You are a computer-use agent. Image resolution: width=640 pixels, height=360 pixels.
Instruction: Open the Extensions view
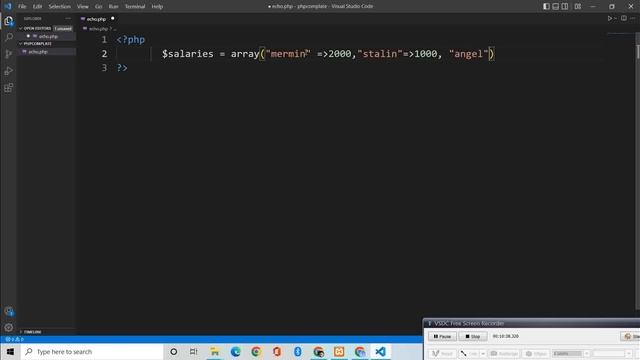9,88
